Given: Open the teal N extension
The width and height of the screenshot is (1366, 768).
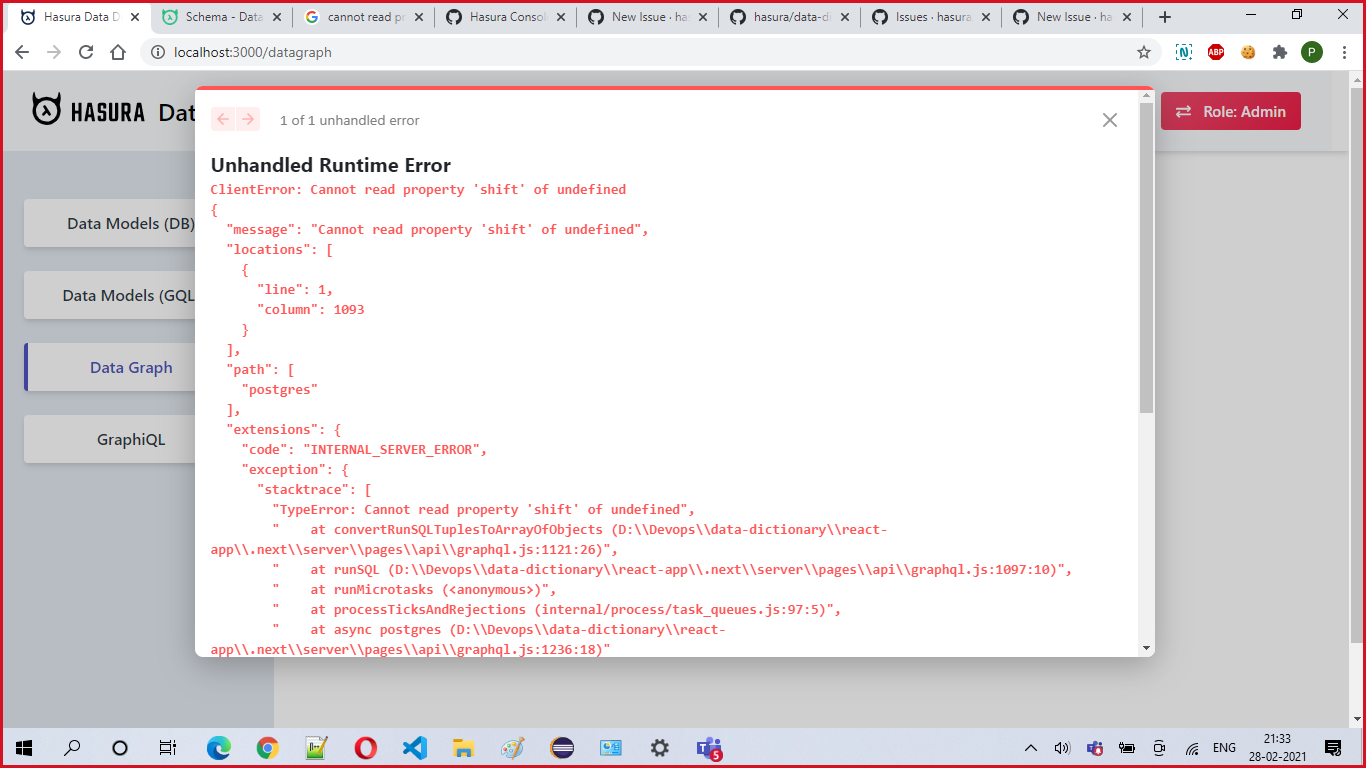Looking at the screenshot, I should [x=1184, y=52].
